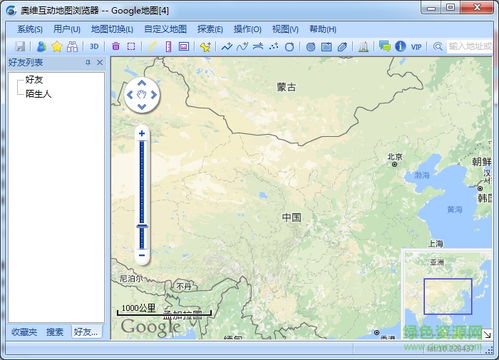Select the 陌生人 tree item
499x360 pixels.
38,94
